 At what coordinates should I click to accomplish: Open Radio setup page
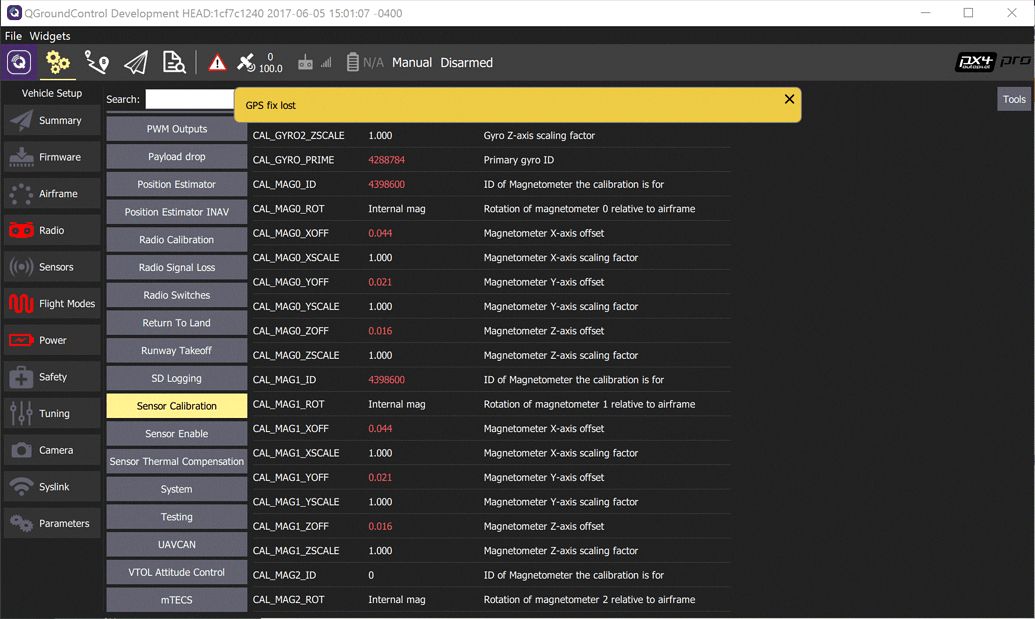[52, 230]
